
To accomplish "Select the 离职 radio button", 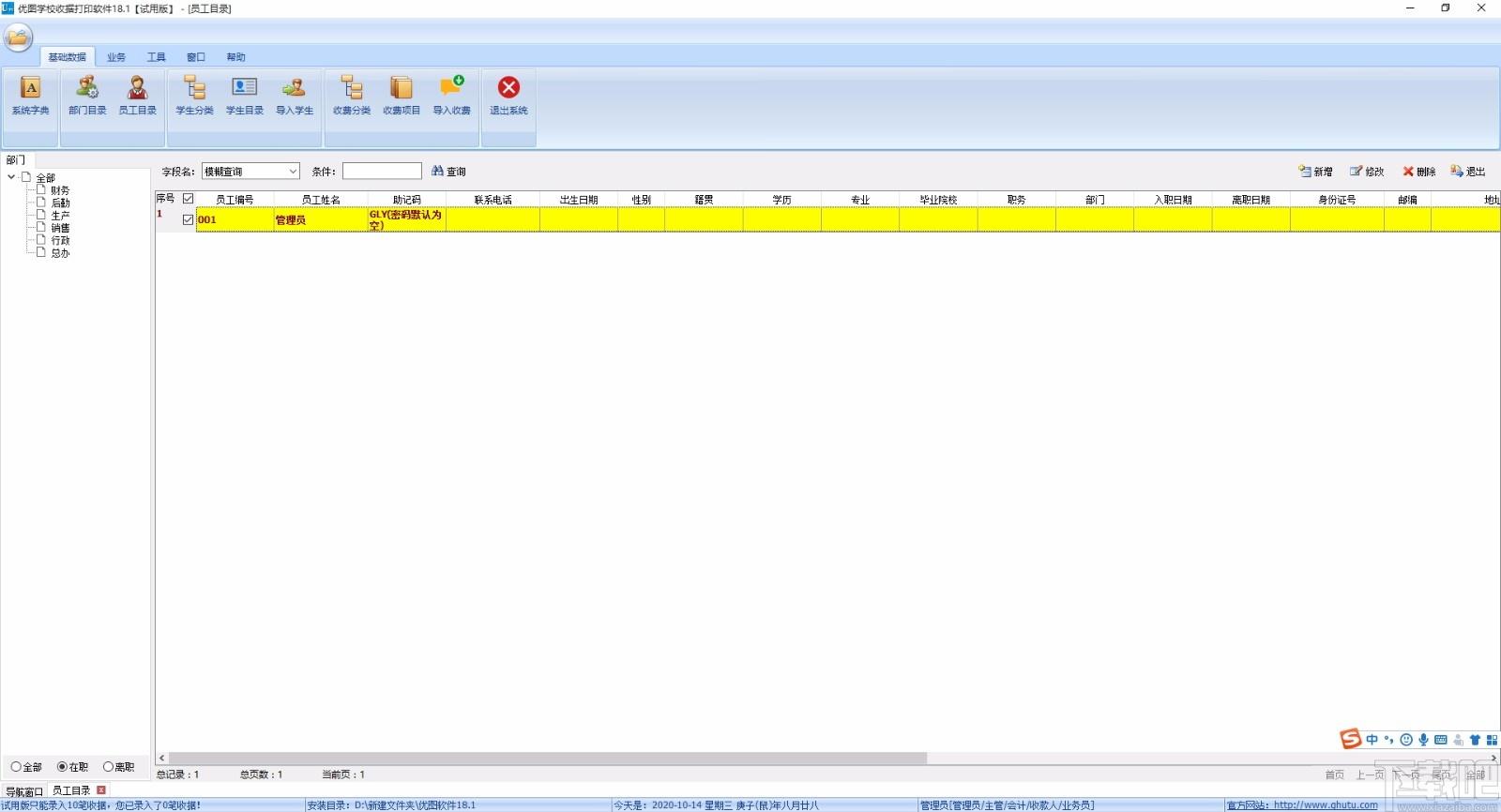I will point(108,767).
